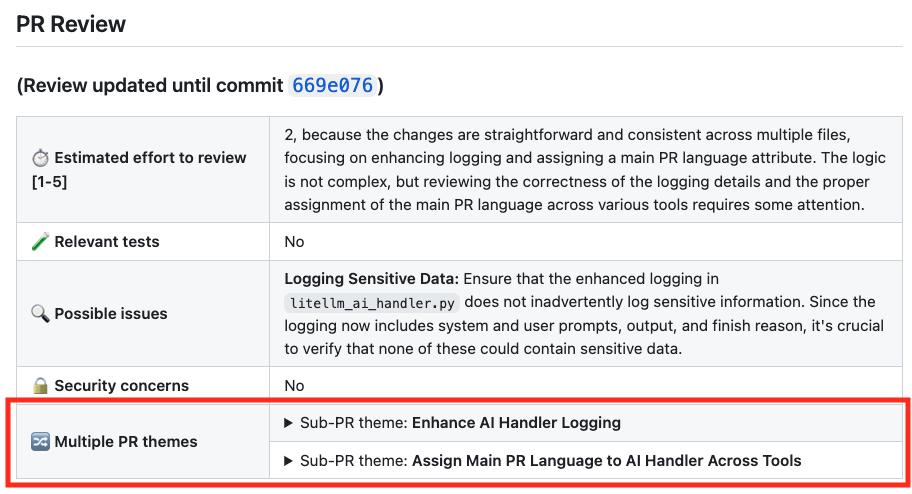The height and width of the screenshot is (494, 912).
Task: Click the magnifying glass Possible issues icon
Action: (41, 314)
